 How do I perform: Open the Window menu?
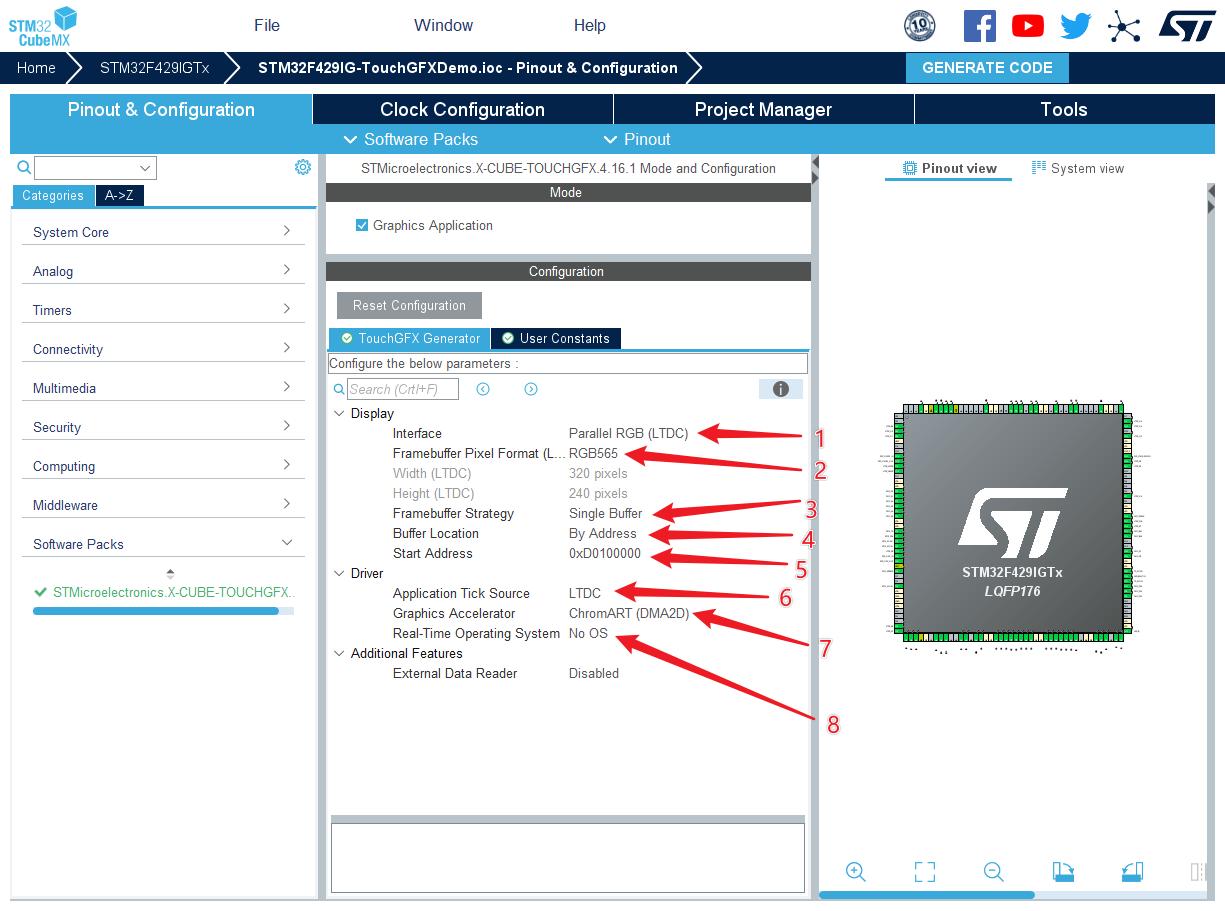(443, 25)
